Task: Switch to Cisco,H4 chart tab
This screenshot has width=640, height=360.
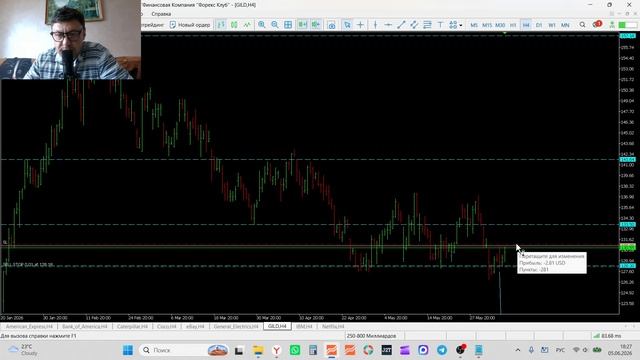Action: click(167, 327)
